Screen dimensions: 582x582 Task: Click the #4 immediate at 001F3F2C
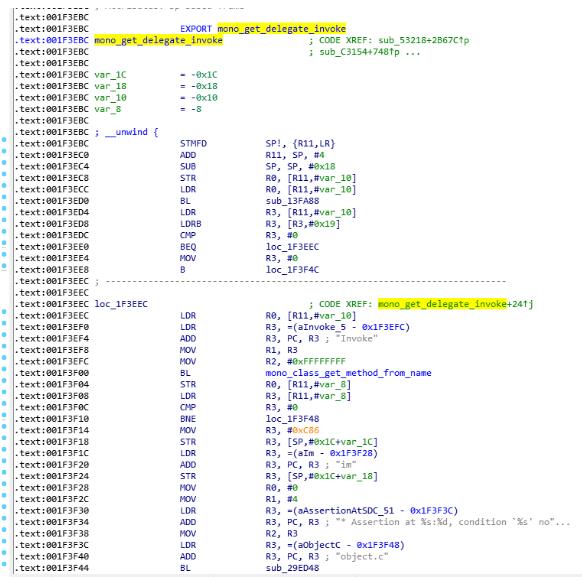pos(292,499)
